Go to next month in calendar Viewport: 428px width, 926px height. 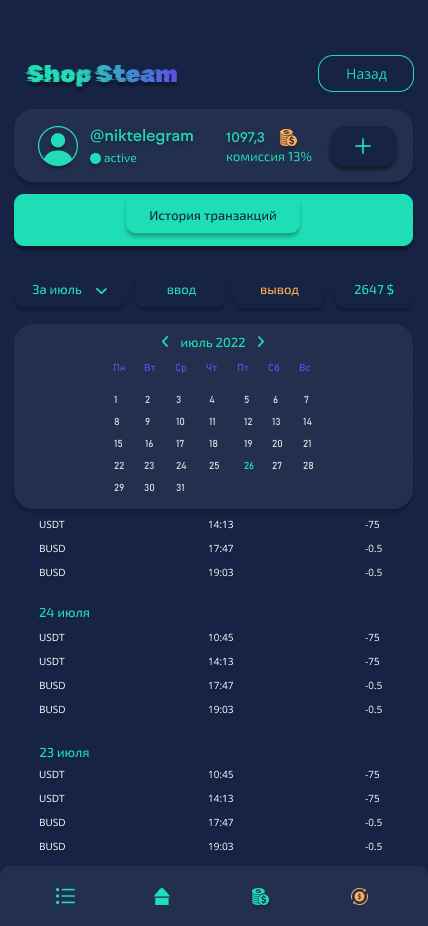[261, 341]
